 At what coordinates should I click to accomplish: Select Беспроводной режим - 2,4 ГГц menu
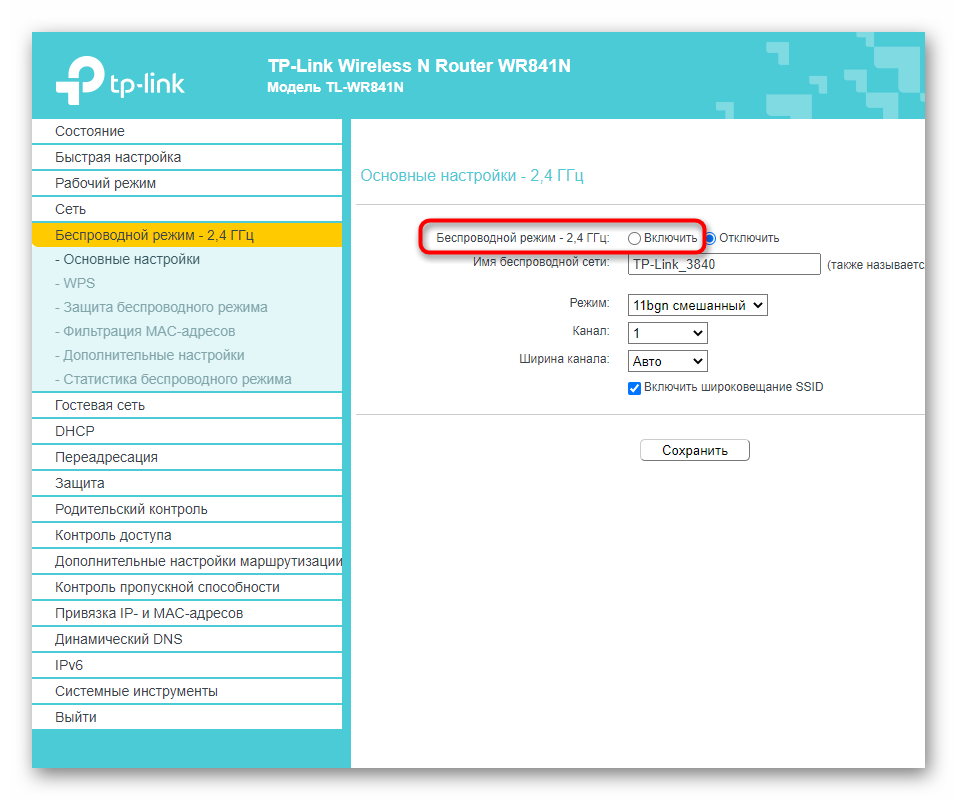[187, 235]
